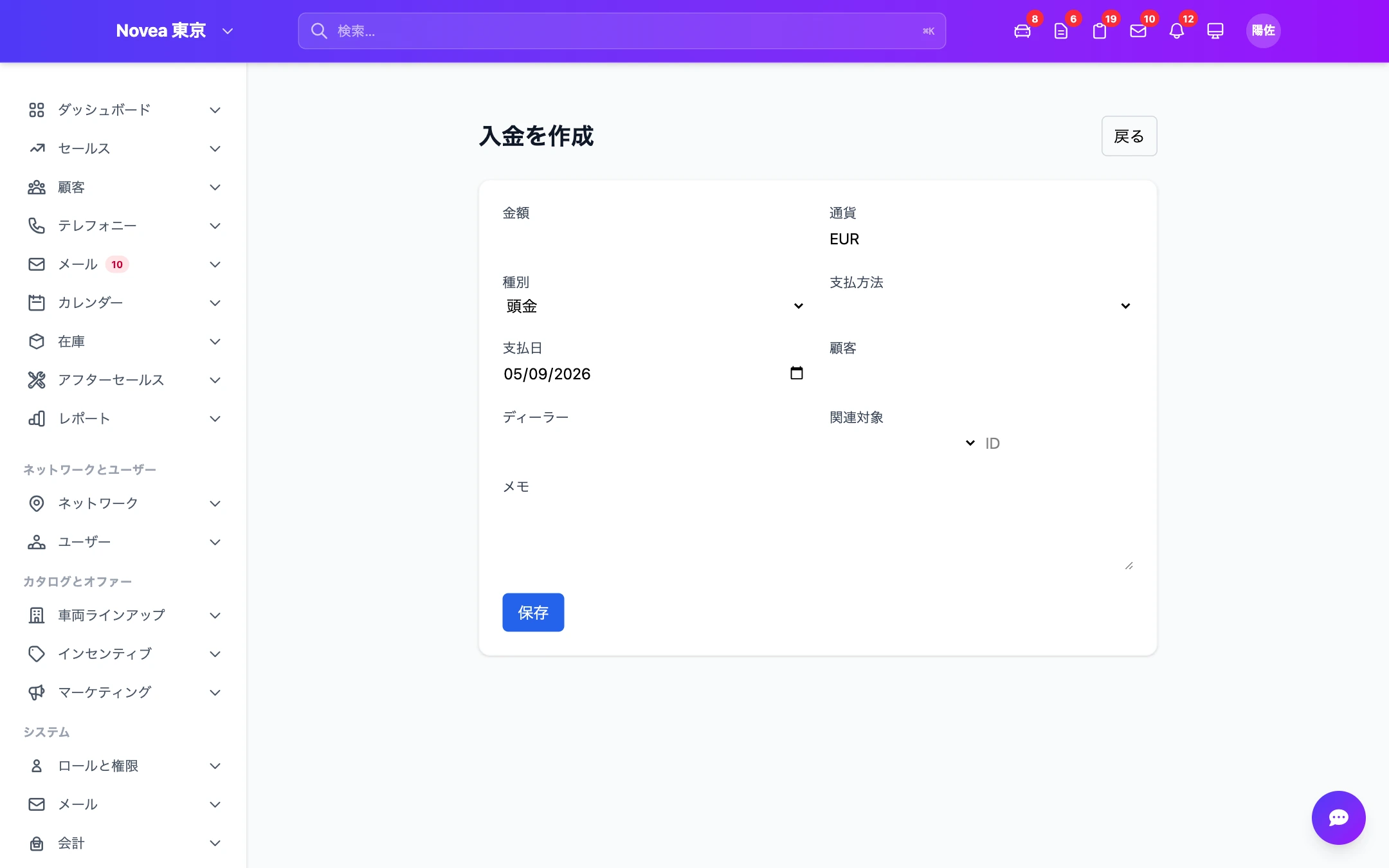Click the 顧客 input field in form

coord(981,374)
